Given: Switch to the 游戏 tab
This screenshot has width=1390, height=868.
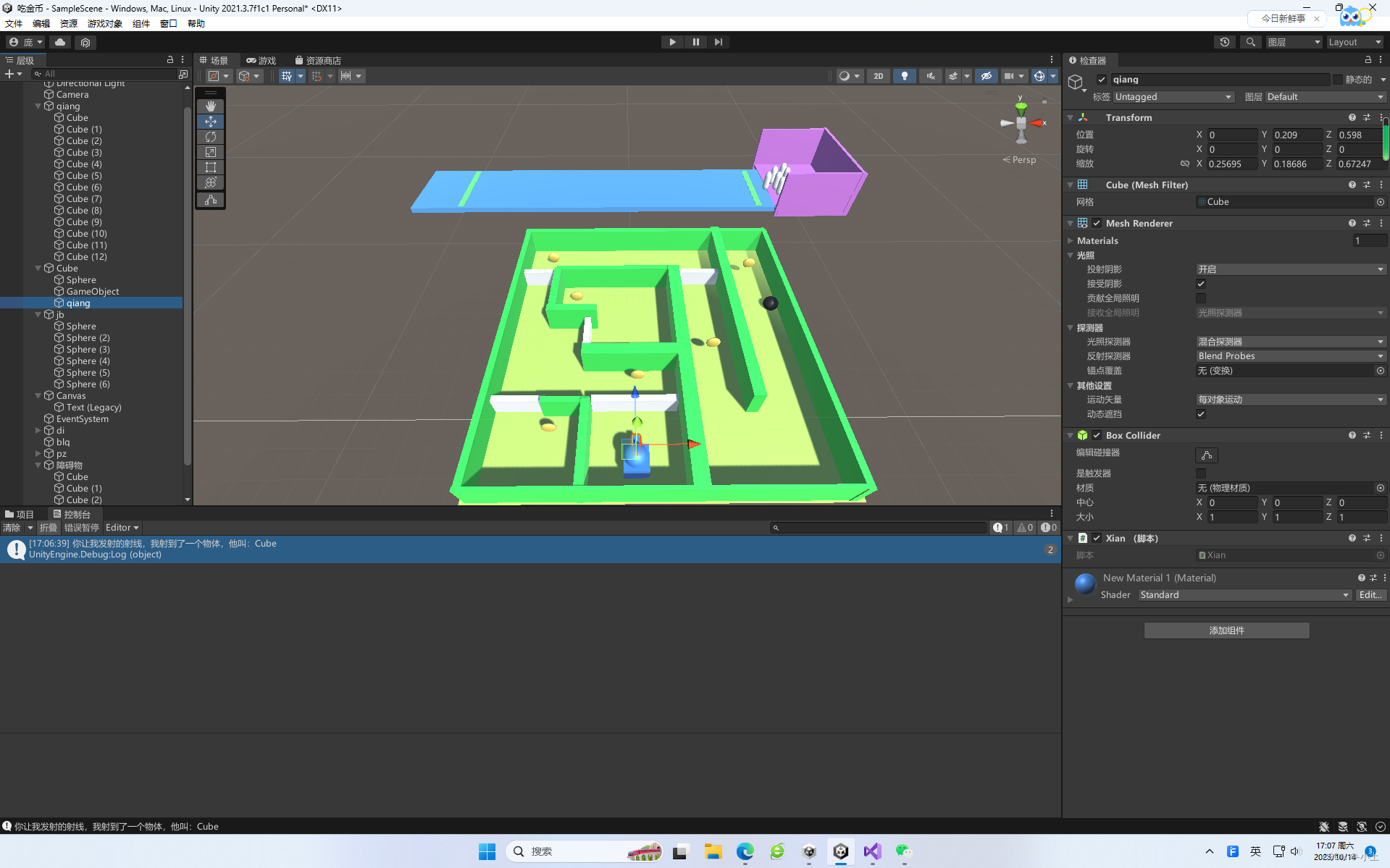Looking at the screenshot, I should tap(261, 61).
